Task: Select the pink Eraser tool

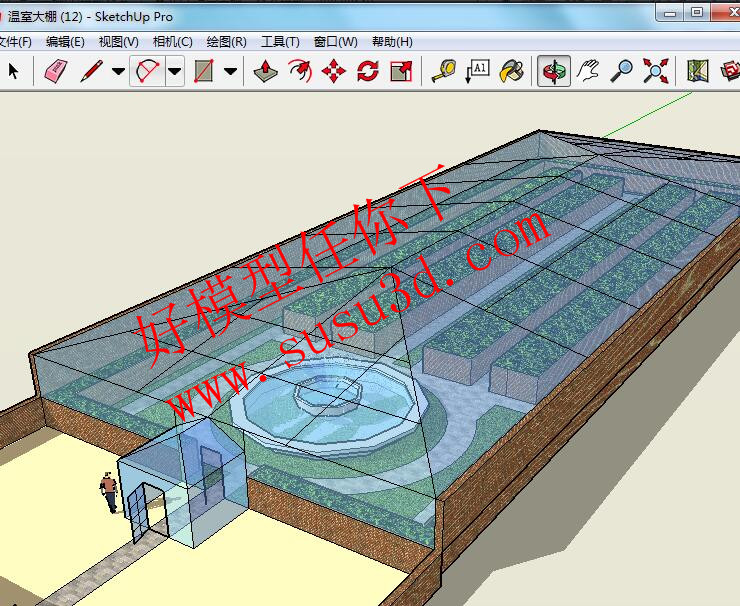Action: pyautogui.click(x=56, y=71)
